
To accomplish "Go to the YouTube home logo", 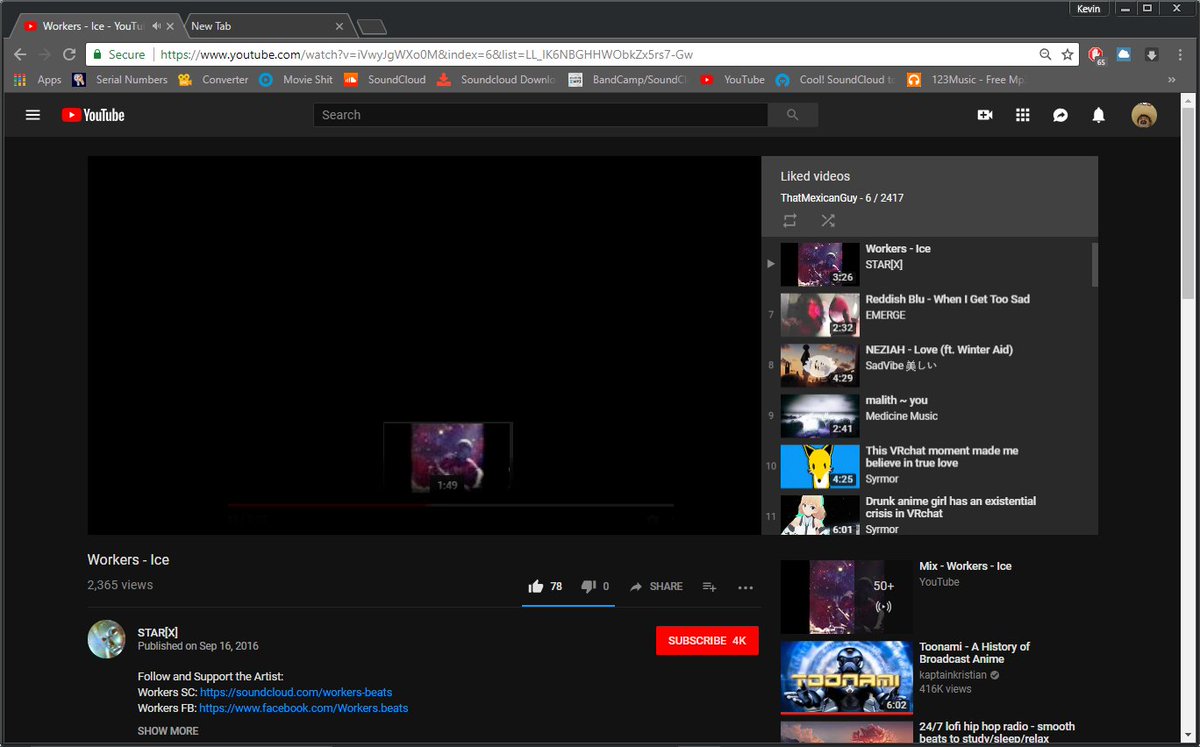I will pyautogui.click(x=93, y=115).
